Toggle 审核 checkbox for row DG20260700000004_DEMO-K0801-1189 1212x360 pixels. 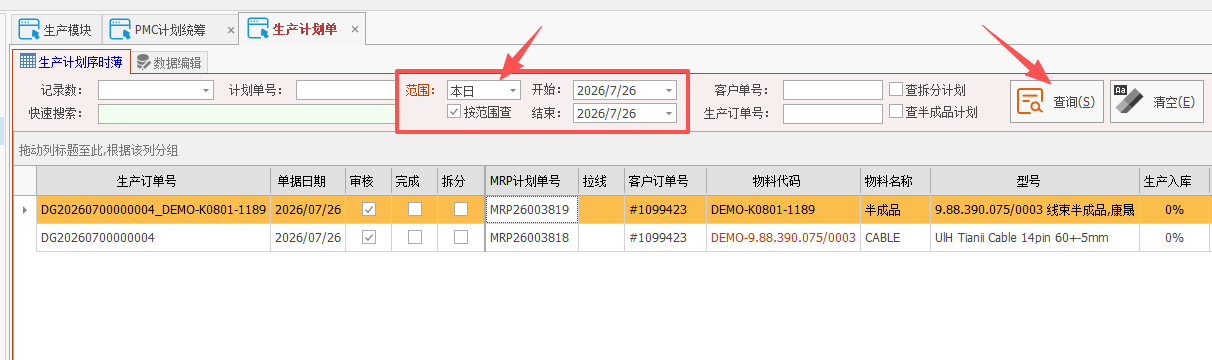[x=368, y=210]
